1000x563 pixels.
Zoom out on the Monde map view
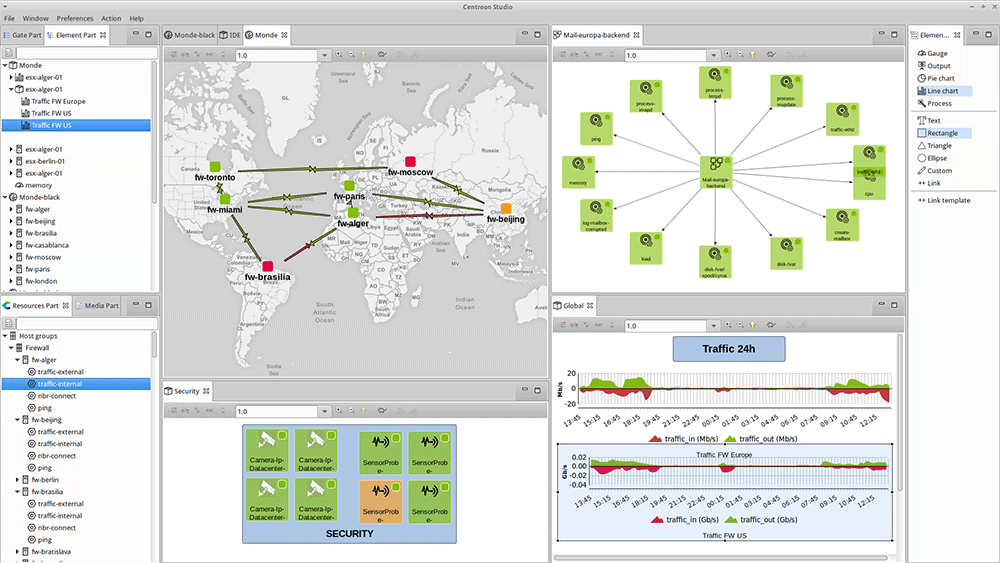(351, 55)
